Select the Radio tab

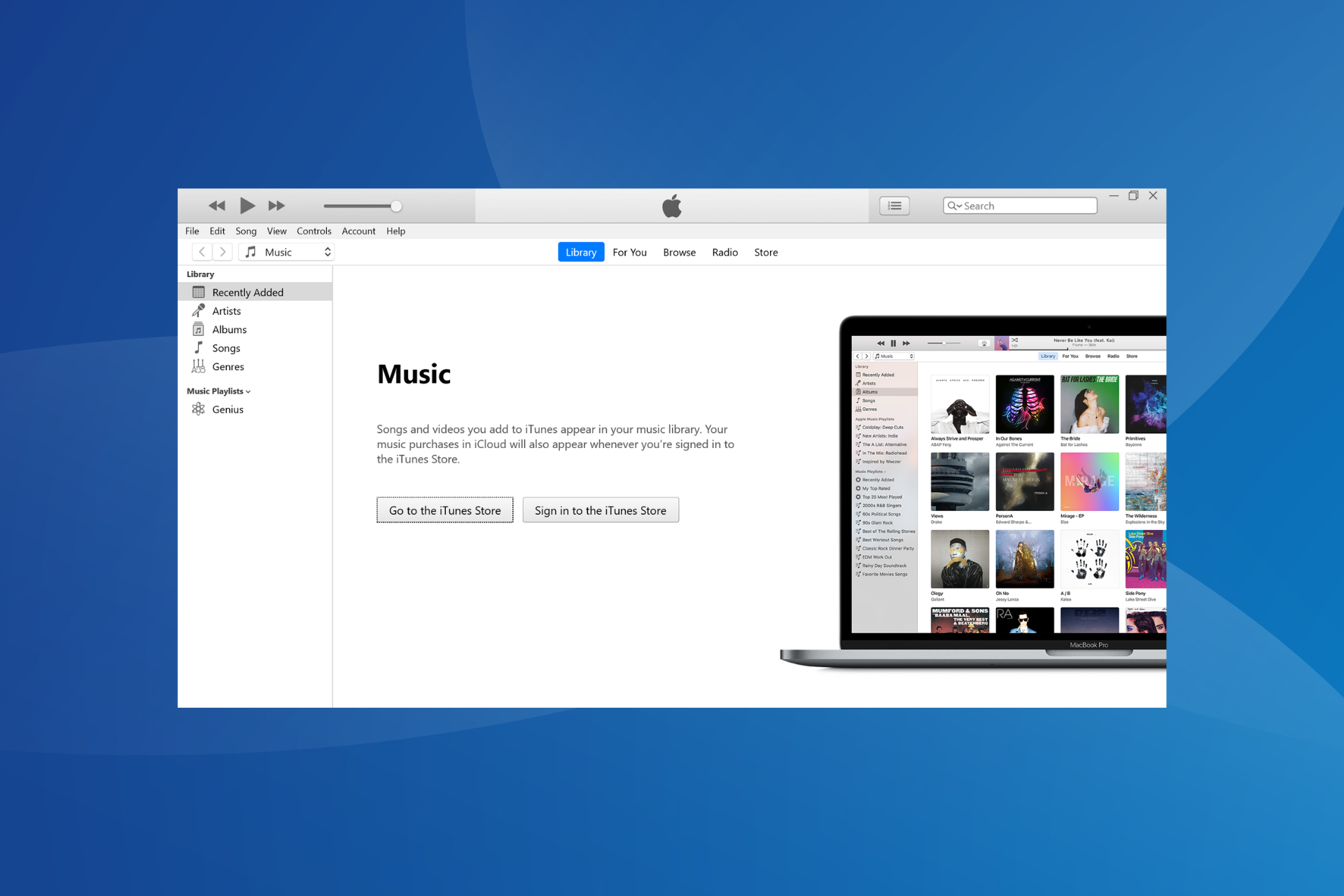point(725,251)
